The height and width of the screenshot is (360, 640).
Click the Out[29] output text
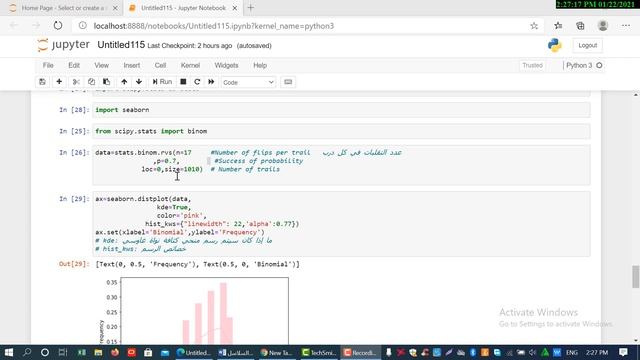point(197,264)
